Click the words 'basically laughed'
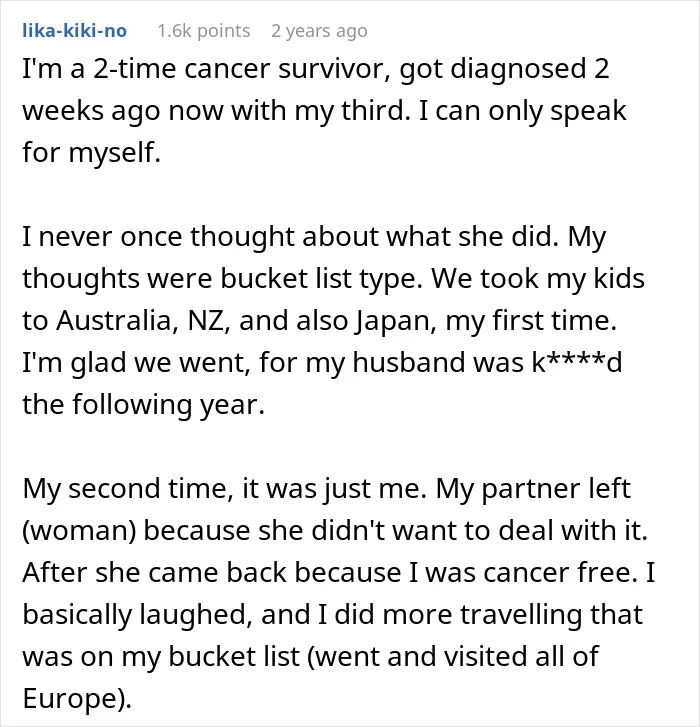700x727 pixels. pos(138,615)
